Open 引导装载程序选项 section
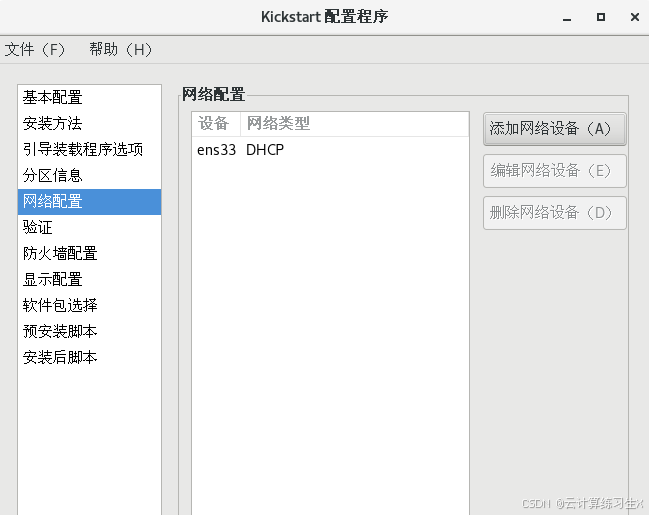Viewport: 649px width, 515px height. point(89,149)
